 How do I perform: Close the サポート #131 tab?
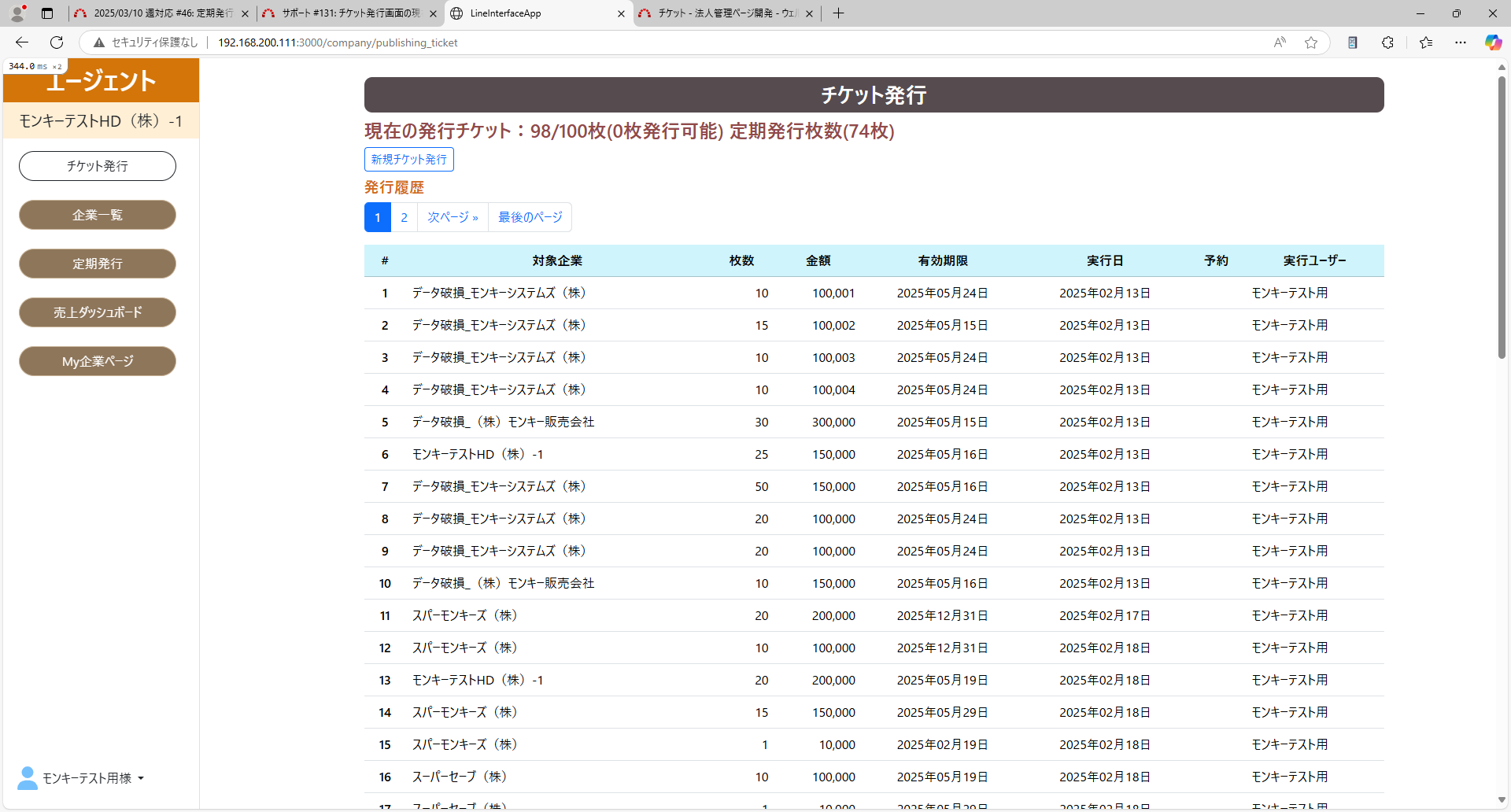click(x=433, y=13)
